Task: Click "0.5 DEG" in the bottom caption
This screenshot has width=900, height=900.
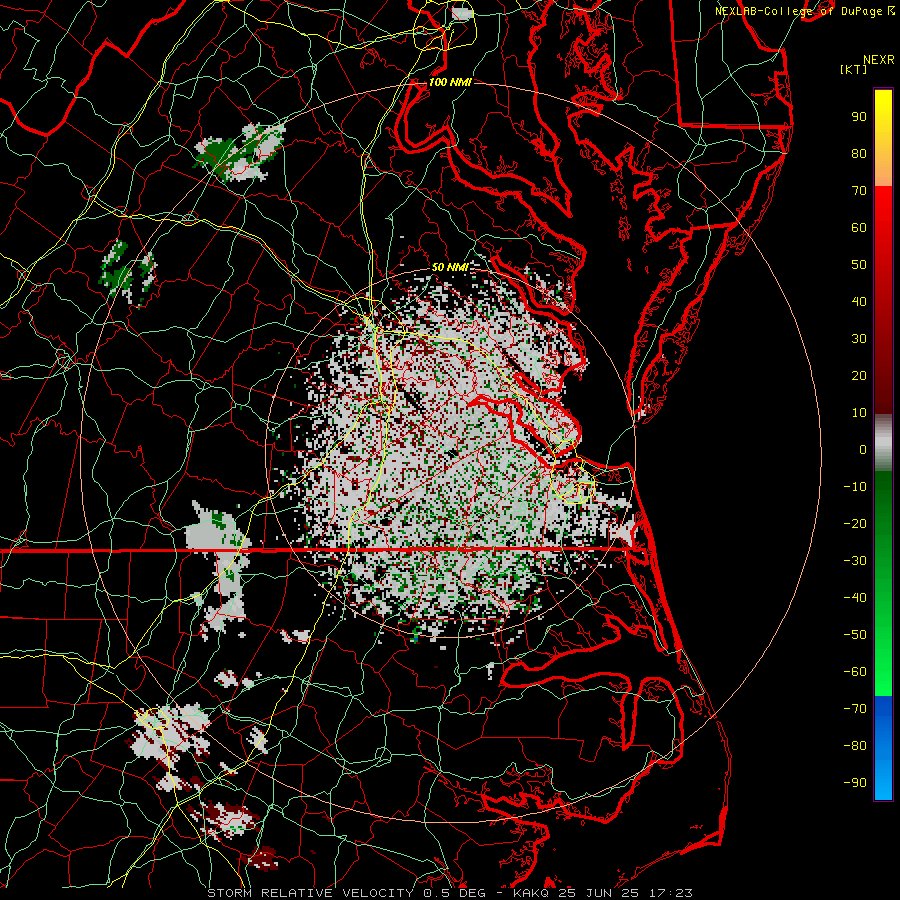Action: point(455,893)
